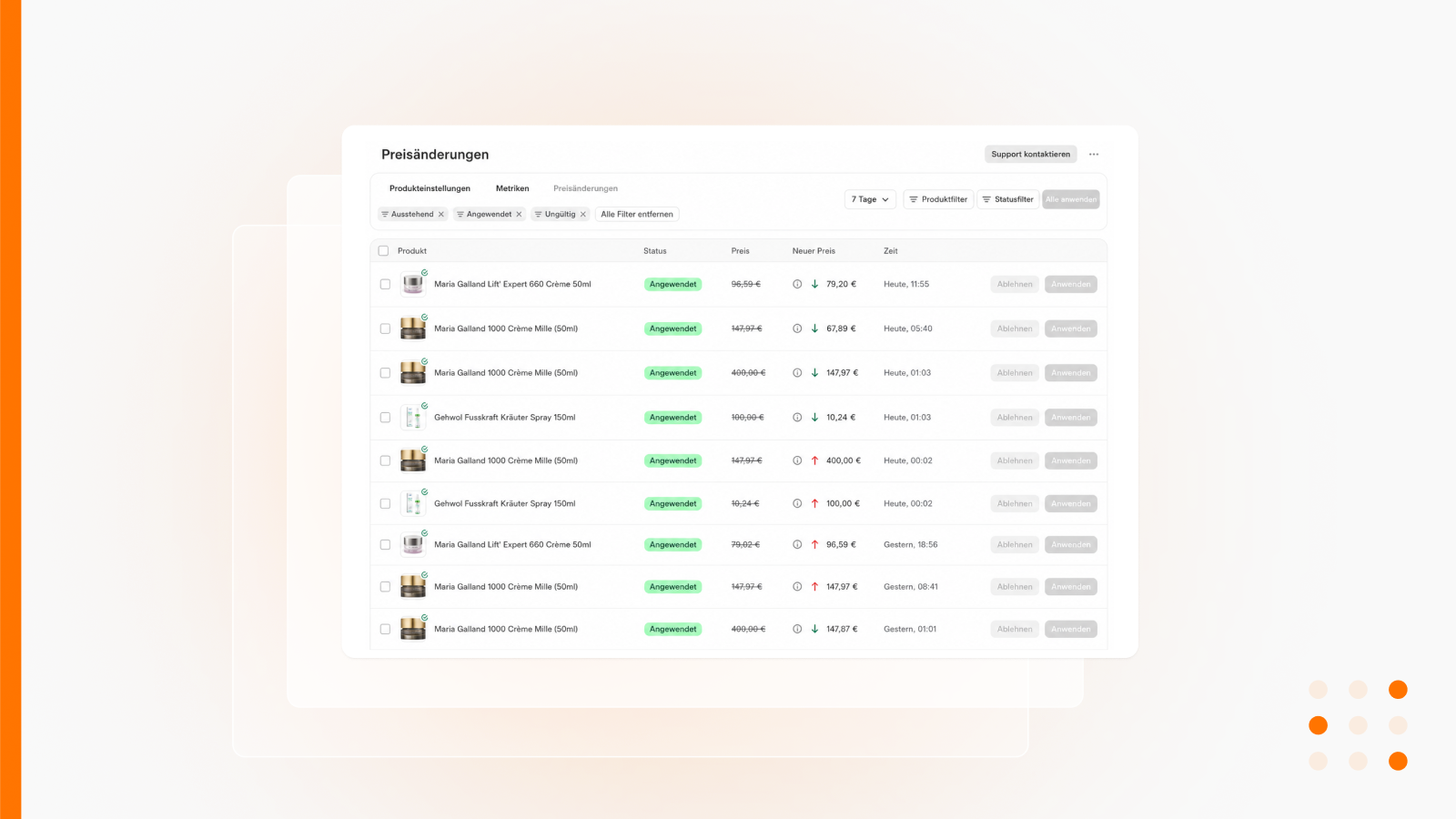Viewport: 1456px width, 819px height.
Task: Click the Status column header
Action: [655, 251]
